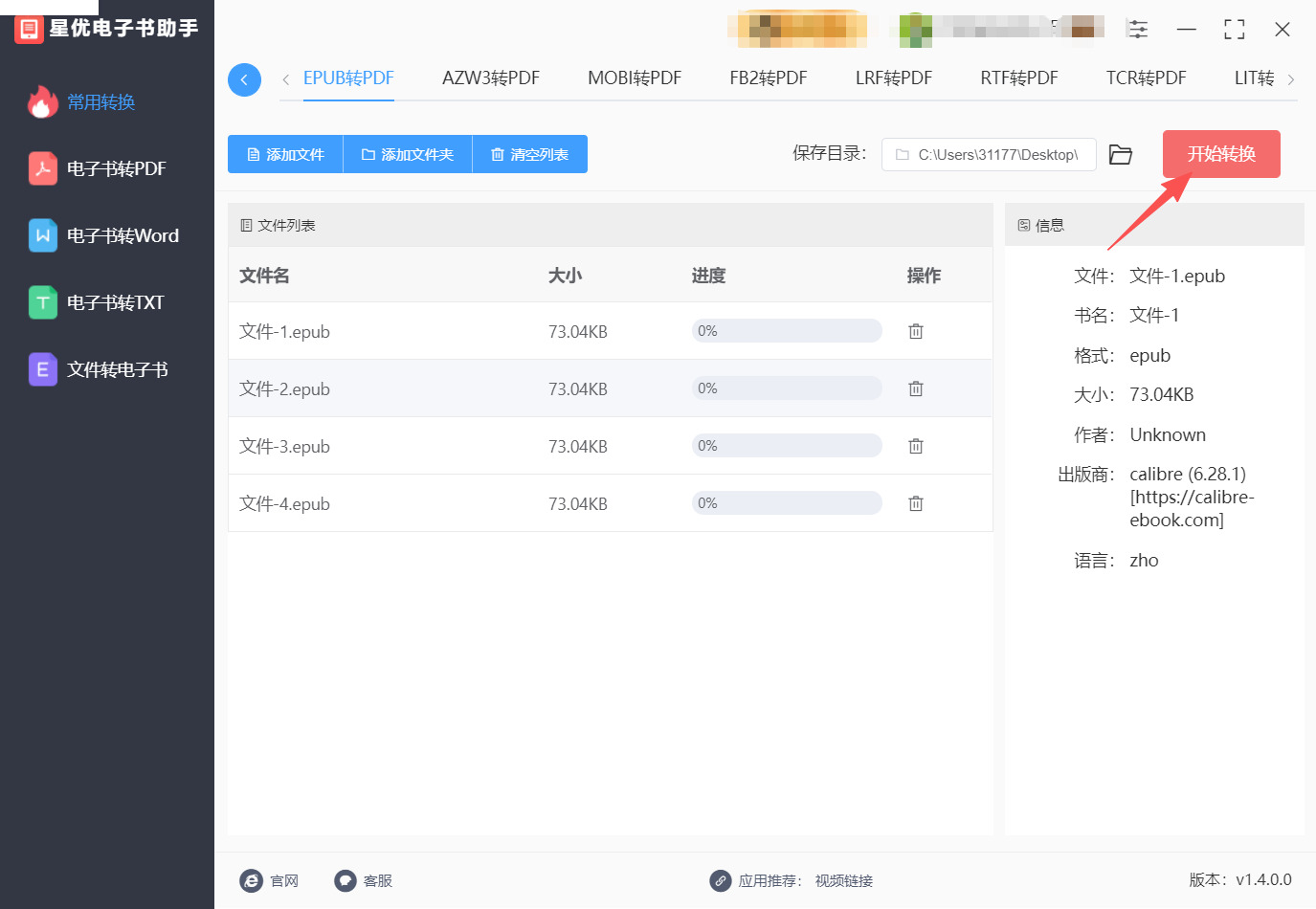The image size is (1316, 909).
Task: Click the 客服 chat bubble icon
Action: (346, 880)
